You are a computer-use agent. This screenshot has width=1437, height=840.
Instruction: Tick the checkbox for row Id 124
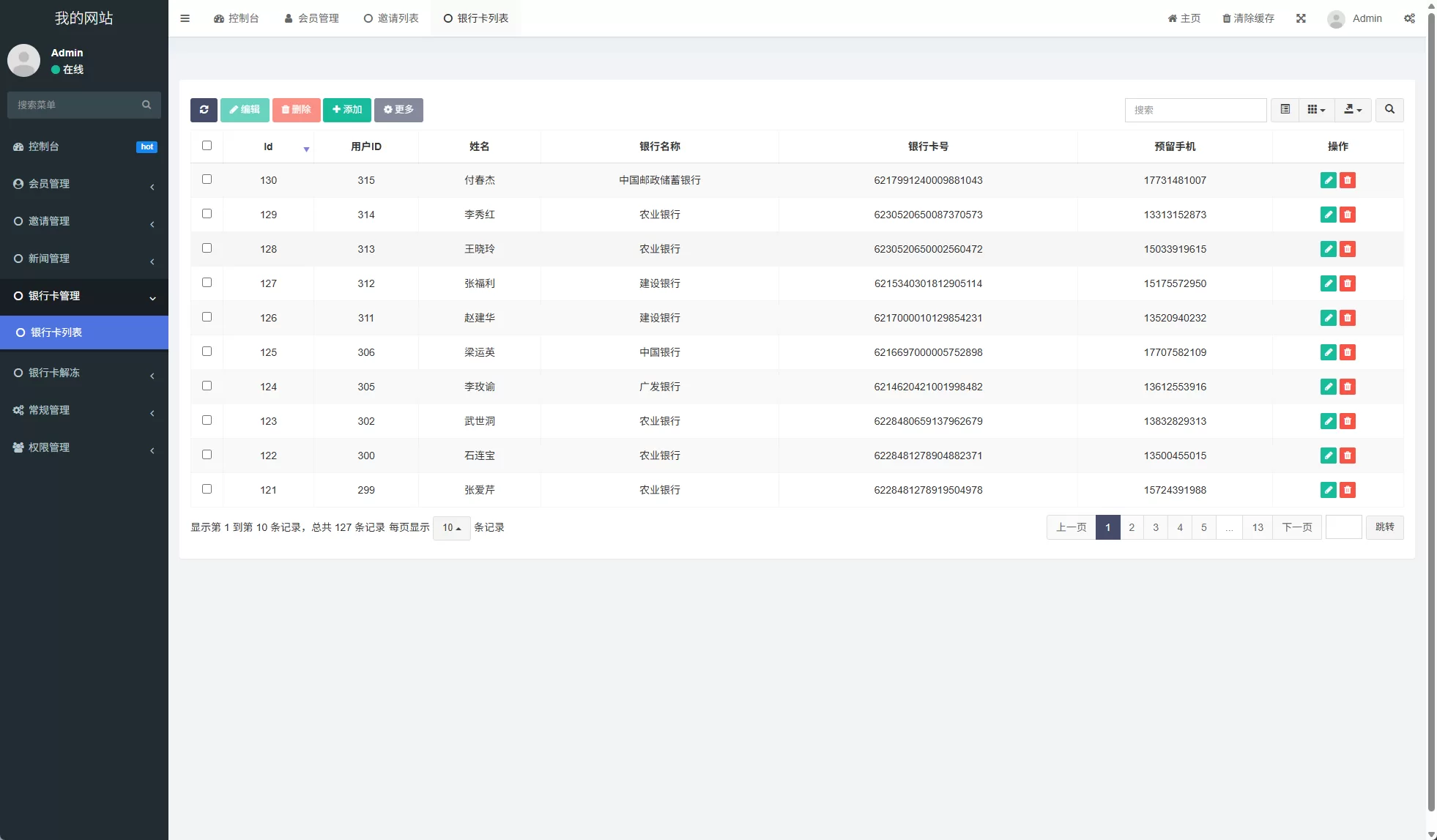click(207, 386)
